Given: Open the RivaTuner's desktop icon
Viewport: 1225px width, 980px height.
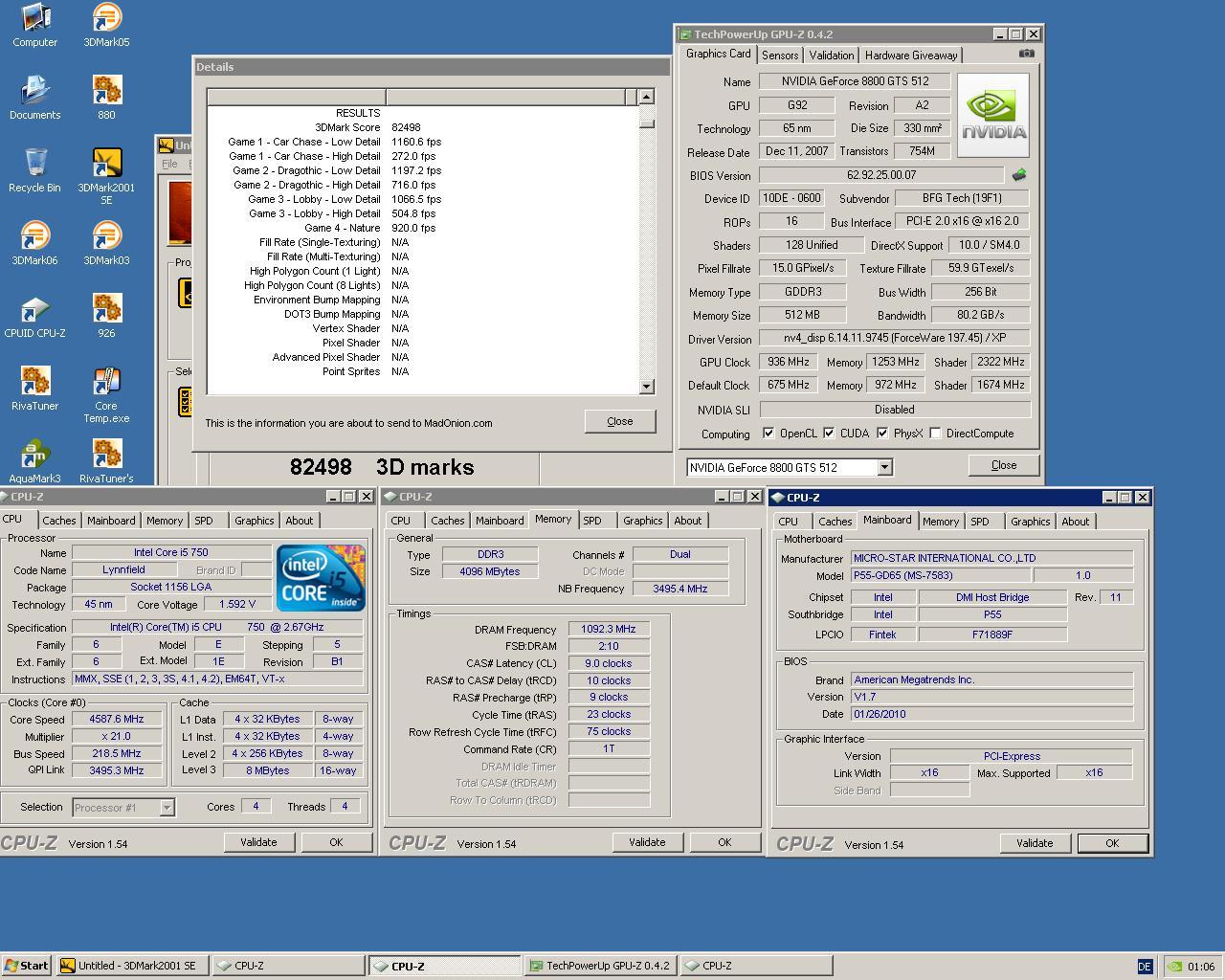Looking at the screenshot, I should coord(106,462).
